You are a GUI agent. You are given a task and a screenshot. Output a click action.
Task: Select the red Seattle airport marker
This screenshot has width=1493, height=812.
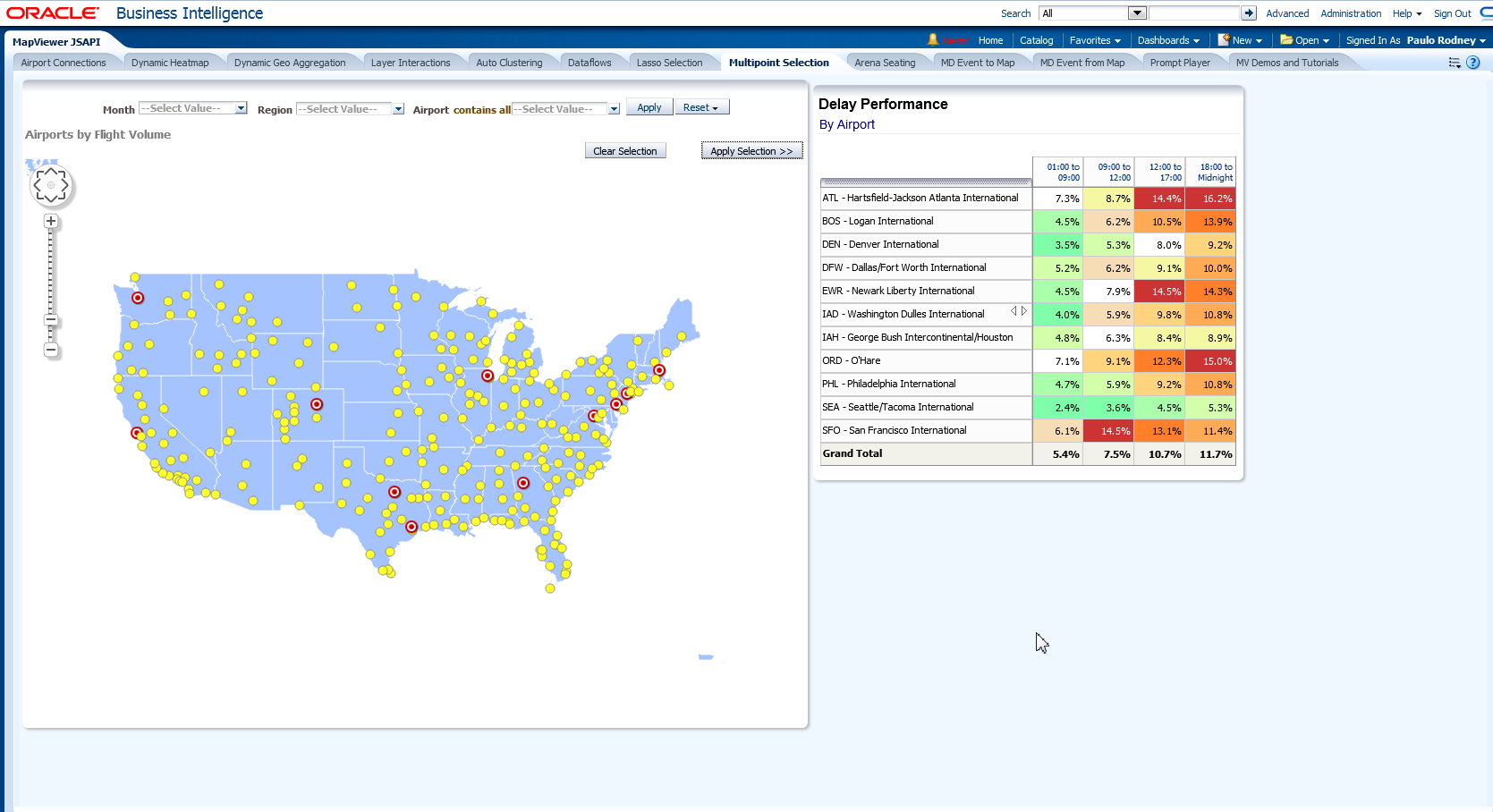(138, 298)
